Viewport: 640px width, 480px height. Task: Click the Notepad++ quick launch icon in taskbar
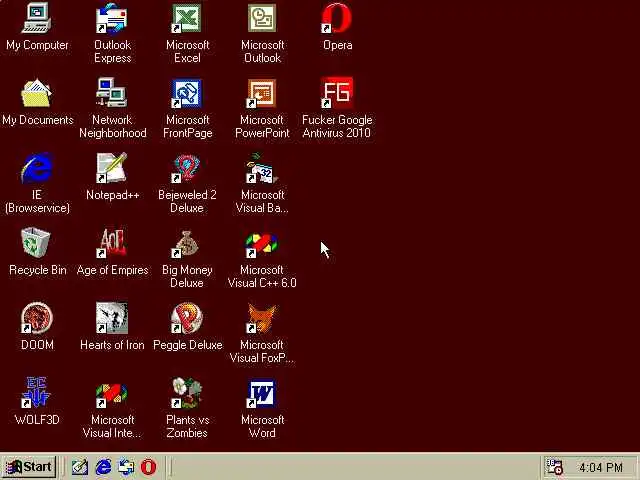coord(80,467)
